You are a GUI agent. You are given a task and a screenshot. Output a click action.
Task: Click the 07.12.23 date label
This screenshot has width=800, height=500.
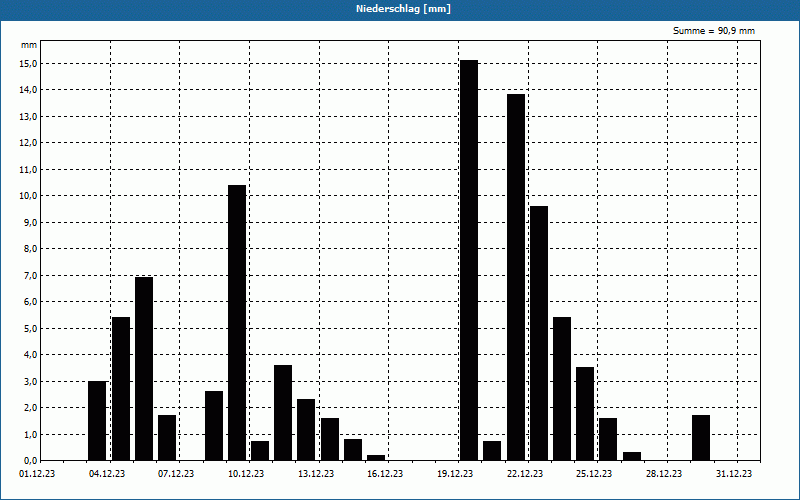176,474
